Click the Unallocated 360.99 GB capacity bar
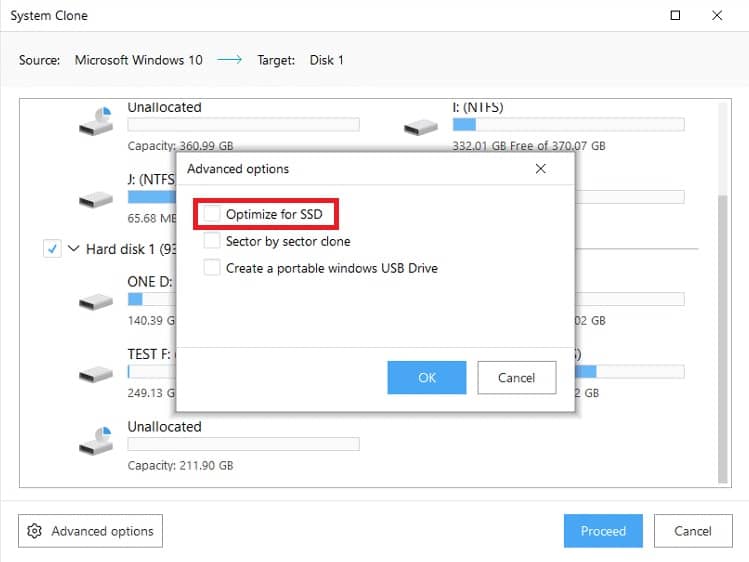 tap(243, 125)
